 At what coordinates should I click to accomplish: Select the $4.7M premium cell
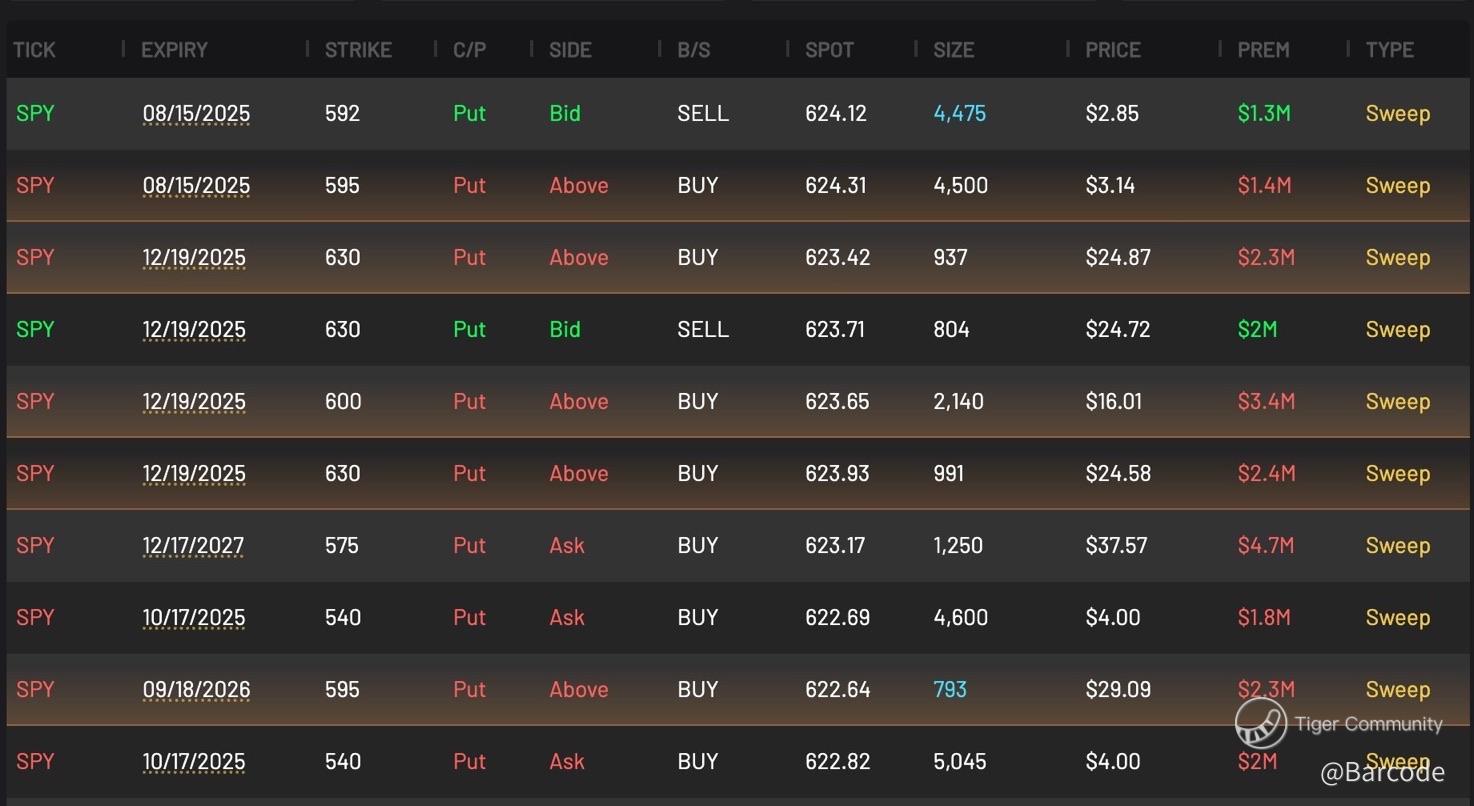click(1265, 546)
